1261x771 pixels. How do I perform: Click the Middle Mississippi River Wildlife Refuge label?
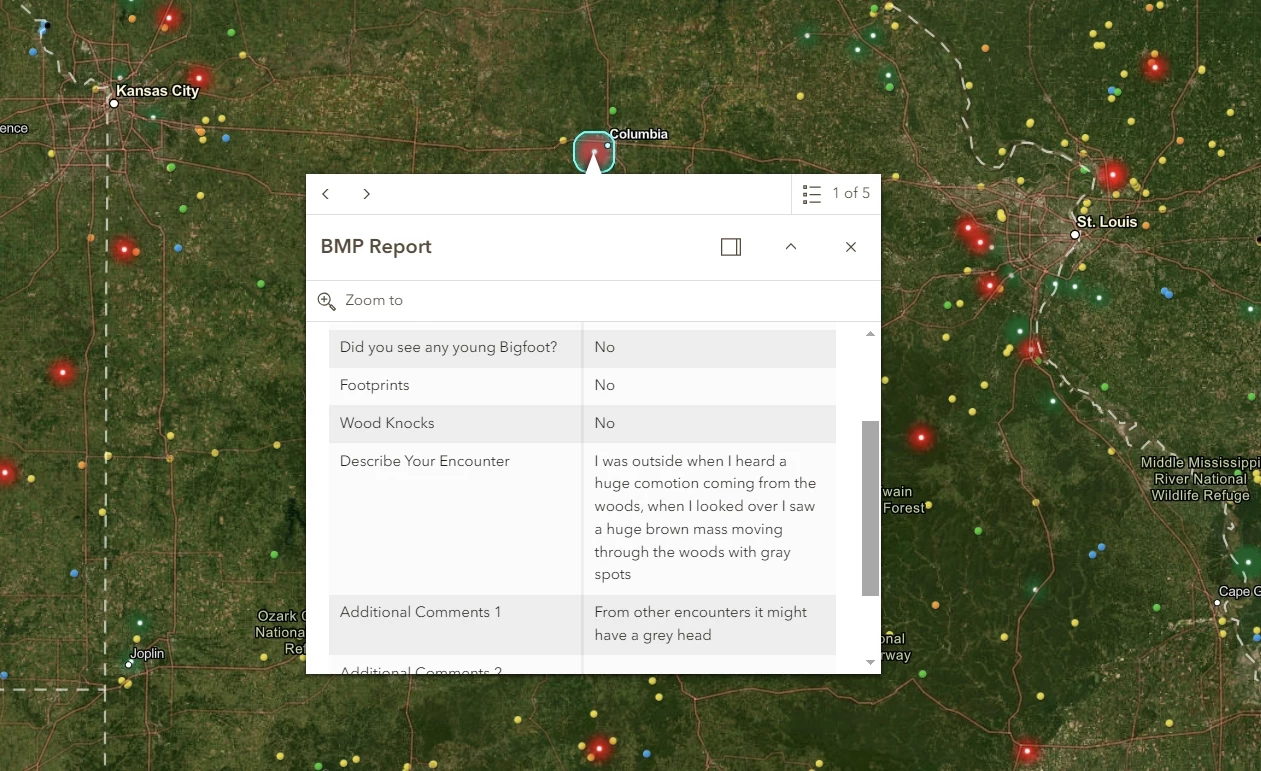pyautogui.click(x=1201, y=479)
